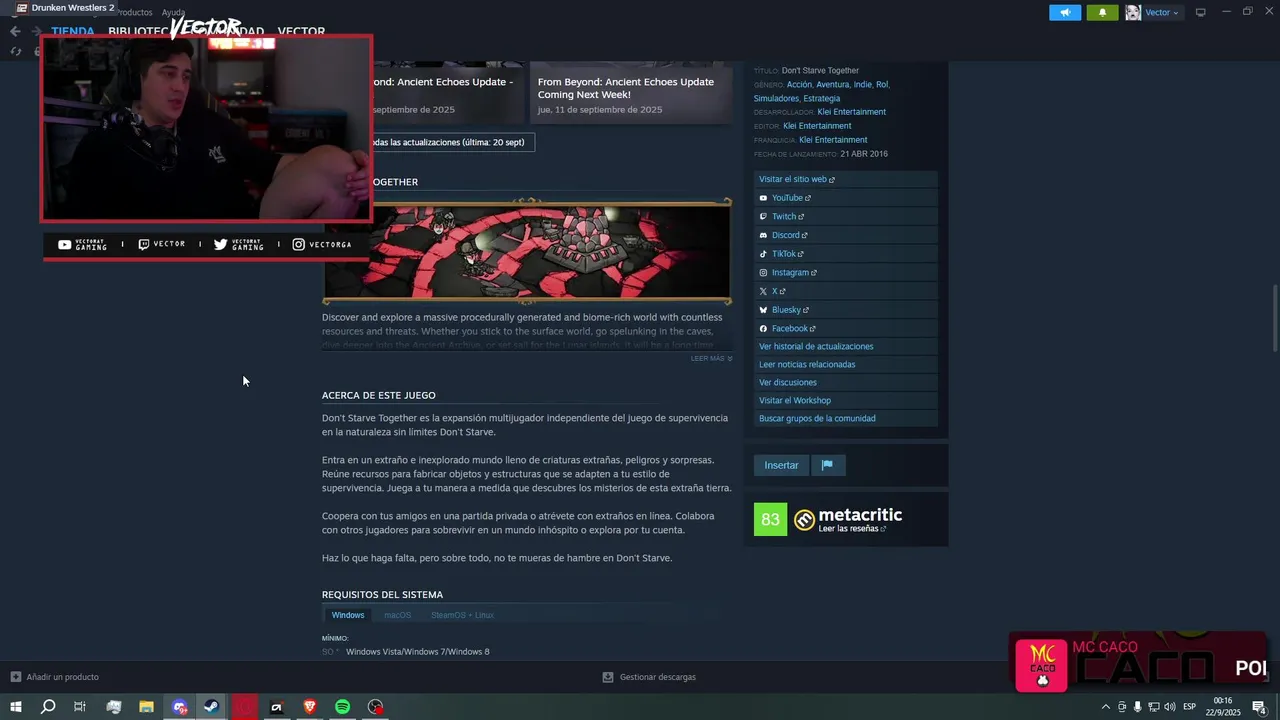Screen dimensions: 1280x720
Task: Select the macOS system requirements tab
Action: tap(398, 615)
